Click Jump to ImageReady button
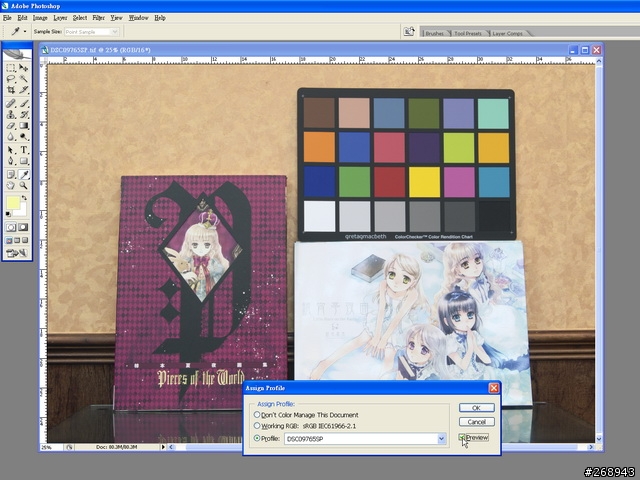Image resolution: width=640 pixels, height=480 pixels. tap(17, 253)
